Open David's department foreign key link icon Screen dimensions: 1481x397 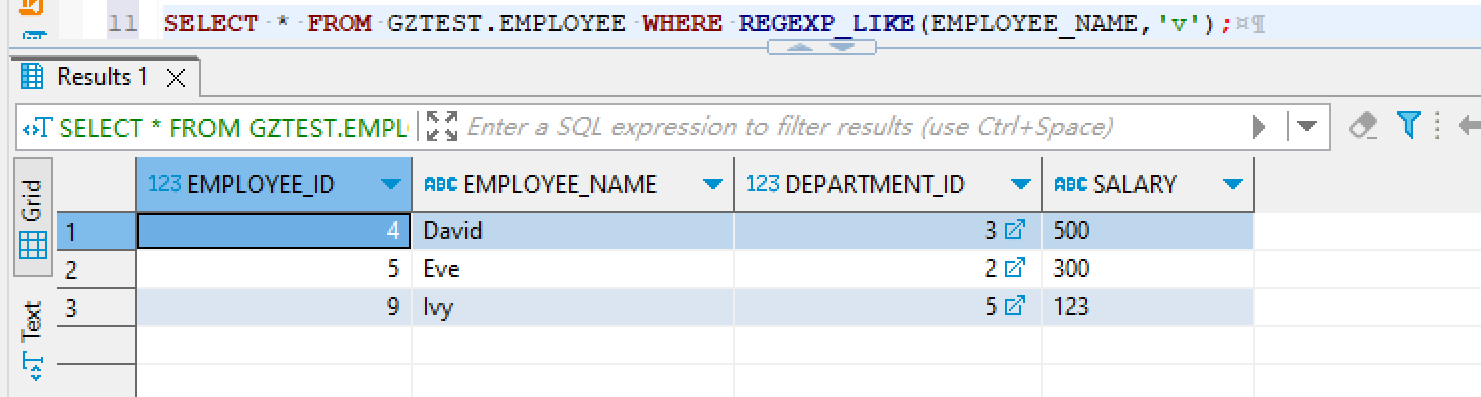(x=1014, y=231)
